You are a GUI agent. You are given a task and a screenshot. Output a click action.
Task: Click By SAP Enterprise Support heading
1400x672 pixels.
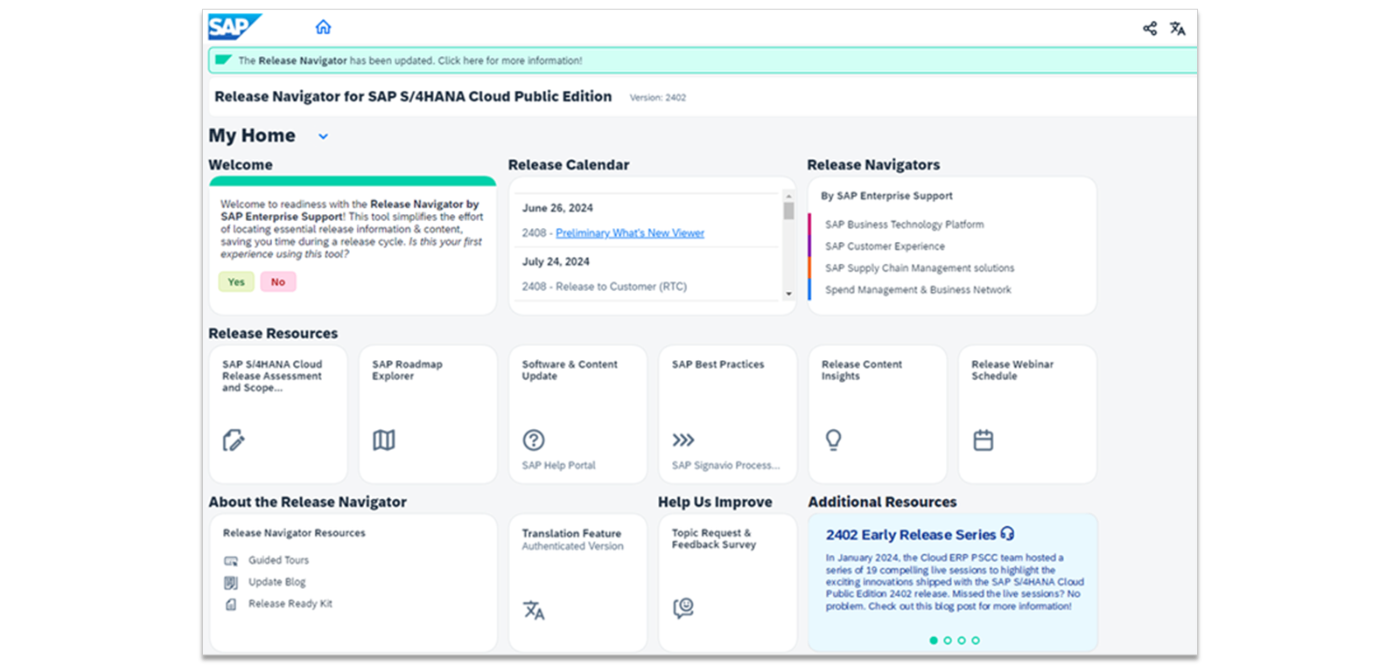(x=887, y=196)
